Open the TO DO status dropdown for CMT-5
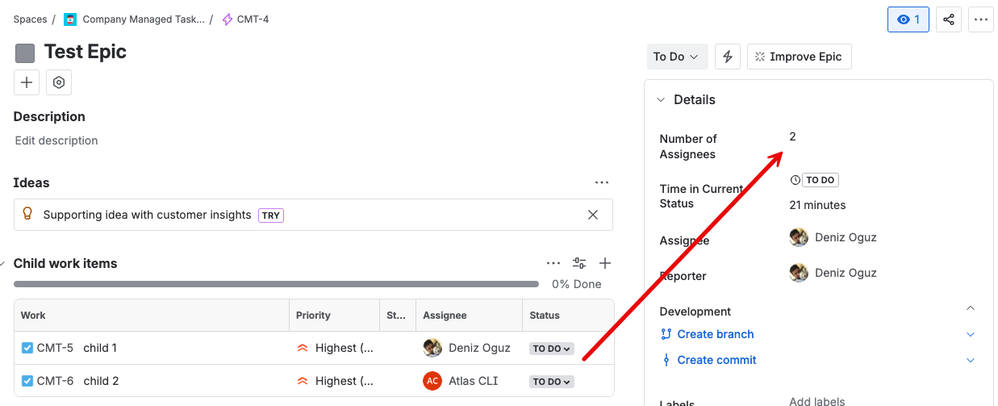 552,349
